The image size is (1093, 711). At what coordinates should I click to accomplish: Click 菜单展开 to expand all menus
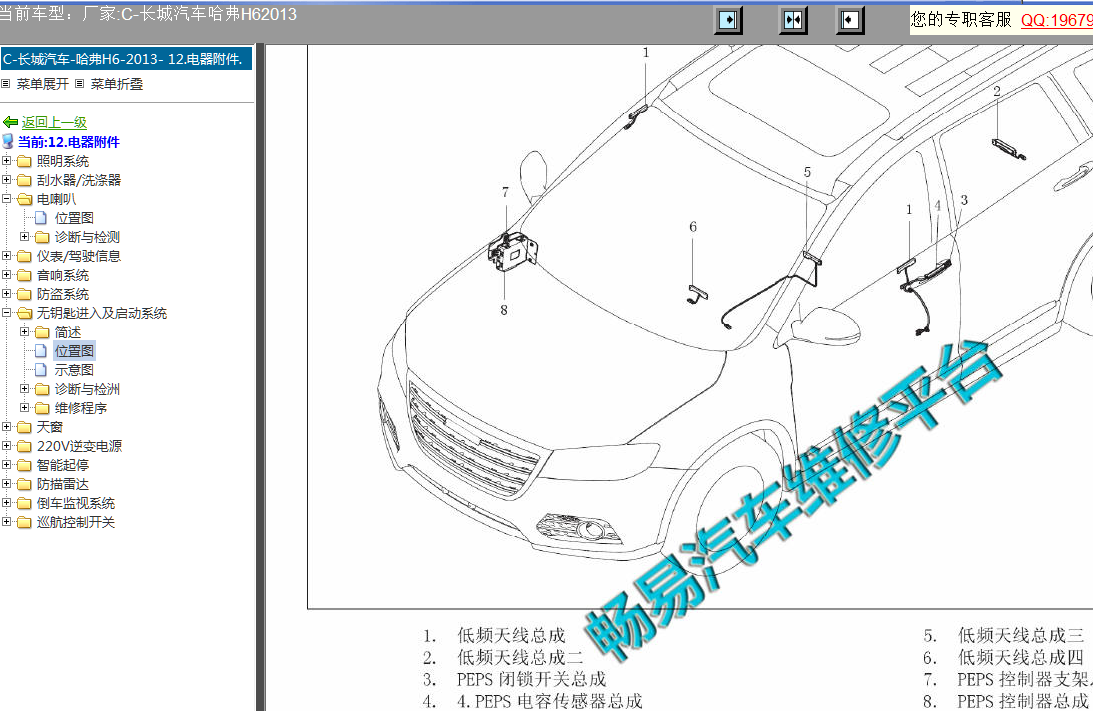pos(43,84)
